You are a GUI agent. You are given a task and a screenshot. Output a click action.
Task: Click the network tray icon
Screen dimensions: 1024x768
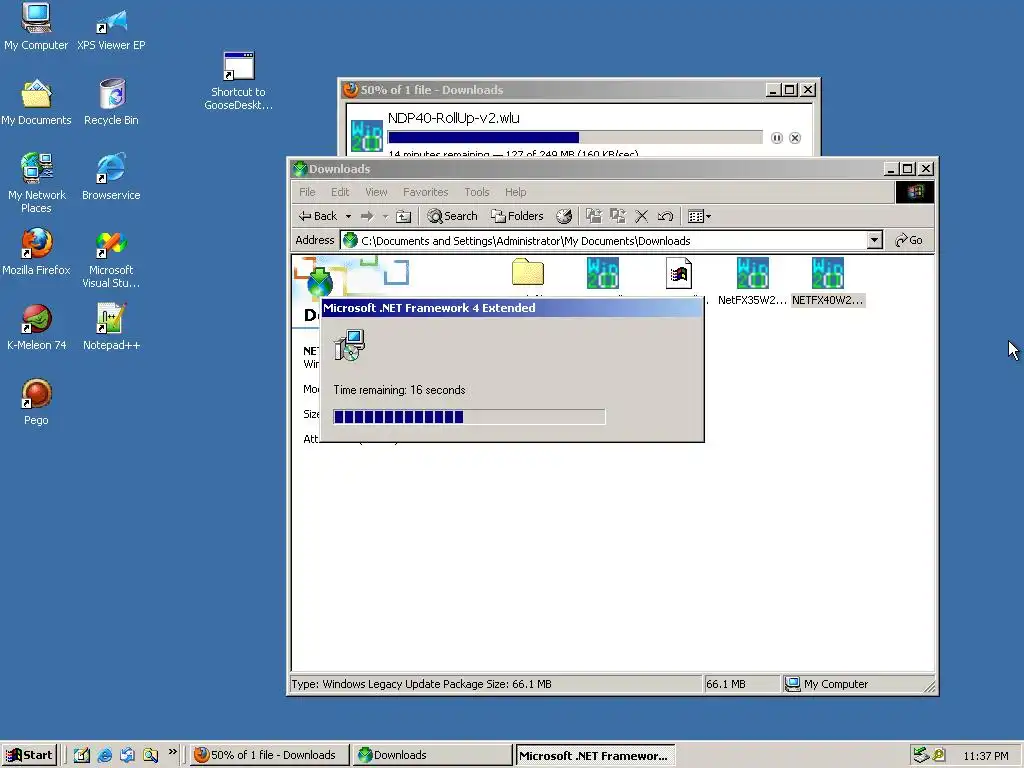tap(921, 755)
